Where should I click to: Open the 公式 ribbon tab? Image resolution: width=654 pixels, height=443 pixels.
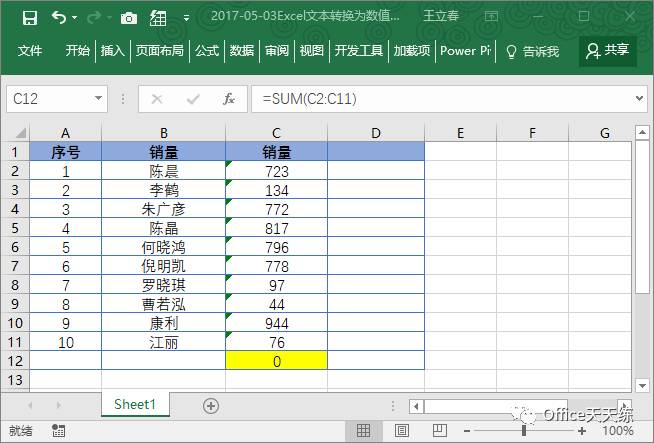[x=207, y=51]
